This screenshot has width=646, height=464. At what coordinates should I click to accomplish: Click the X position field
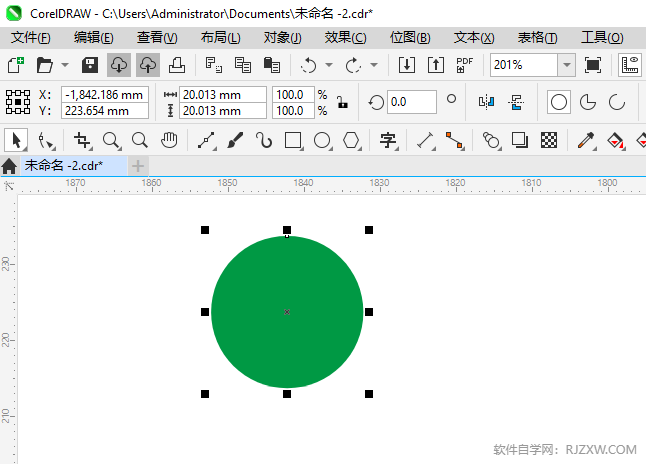click(x=105, y=95)
